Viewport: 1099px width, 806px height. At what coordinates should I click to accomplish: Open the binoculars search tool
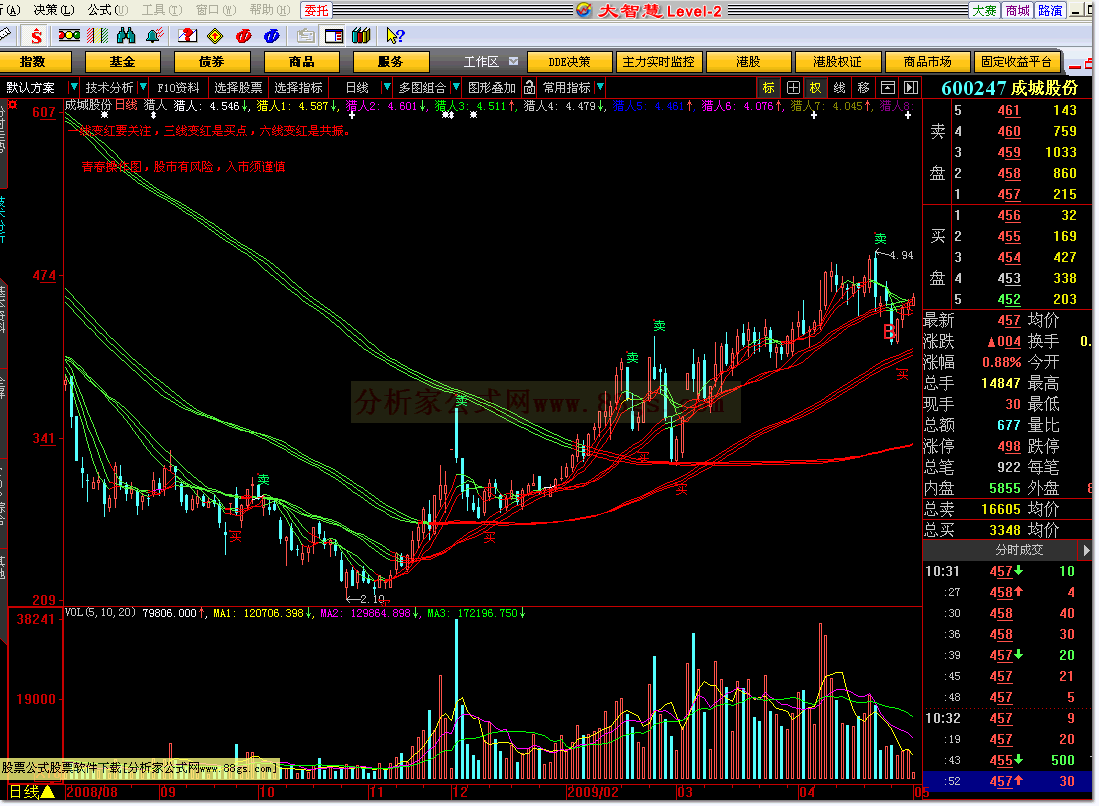(x=126, y=36)
